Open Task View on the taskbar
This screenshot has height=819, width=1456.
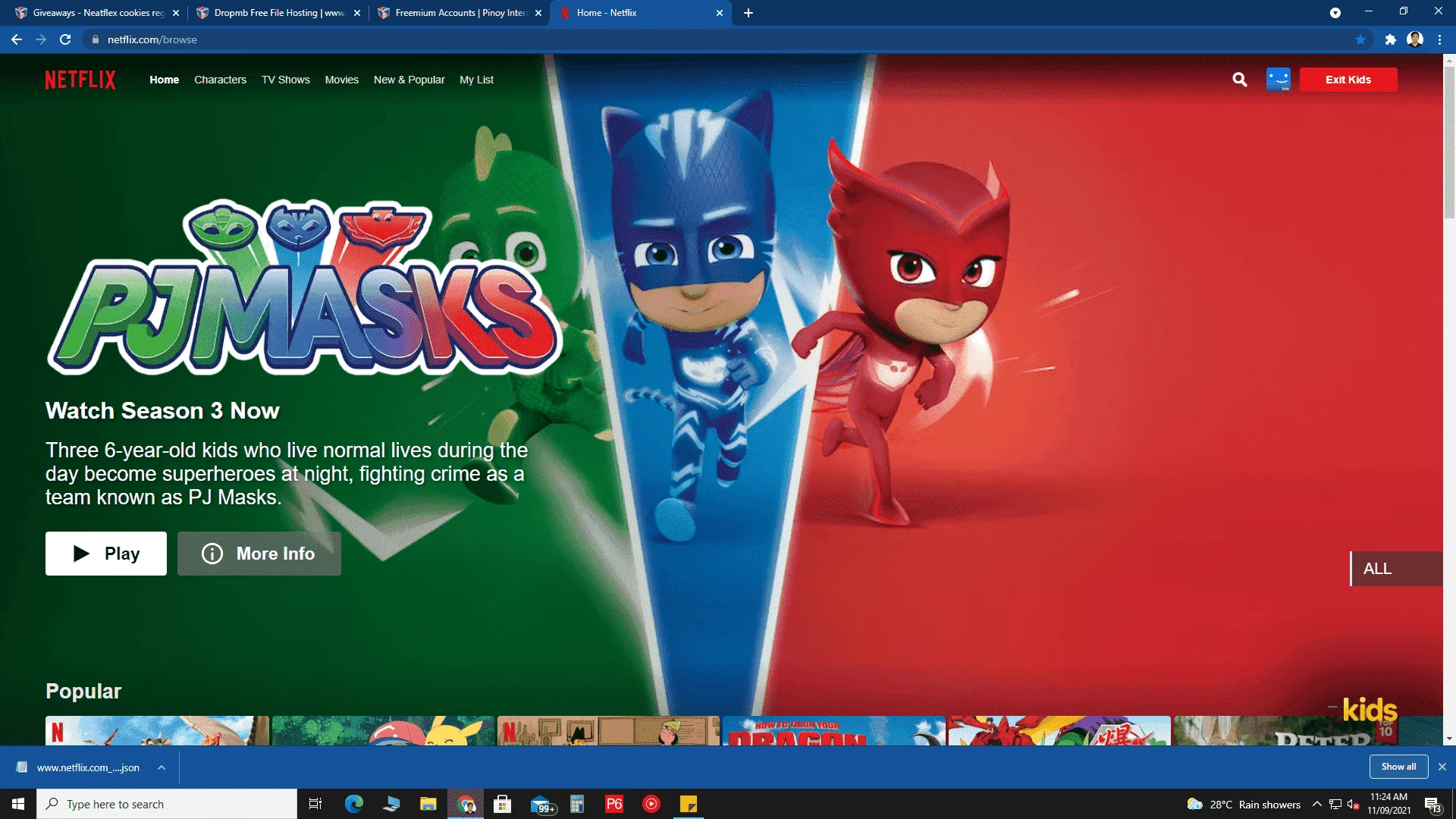pos(315,804)
